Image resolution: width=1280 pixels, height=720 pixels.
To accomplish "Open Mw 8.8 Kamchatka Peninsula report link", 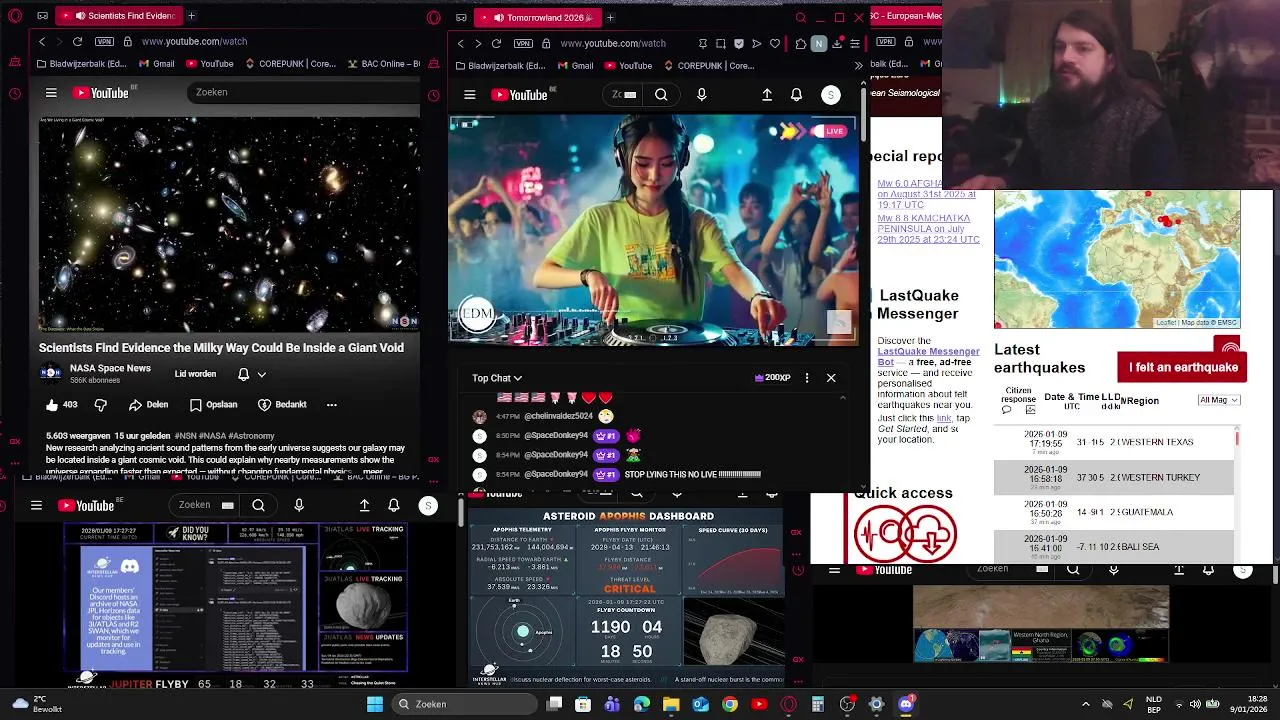I will point(928,229).
